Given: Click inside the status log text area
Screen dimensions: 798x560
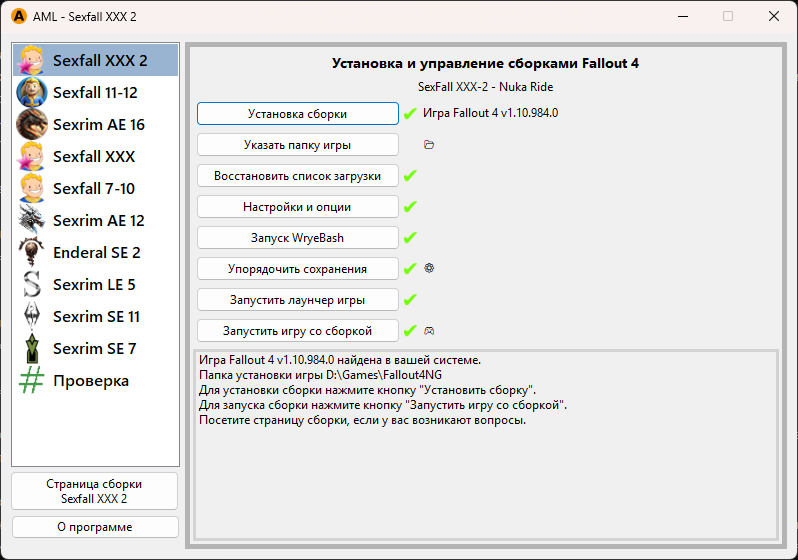Looking at the screenshot, I should click(x=482, y=470).
